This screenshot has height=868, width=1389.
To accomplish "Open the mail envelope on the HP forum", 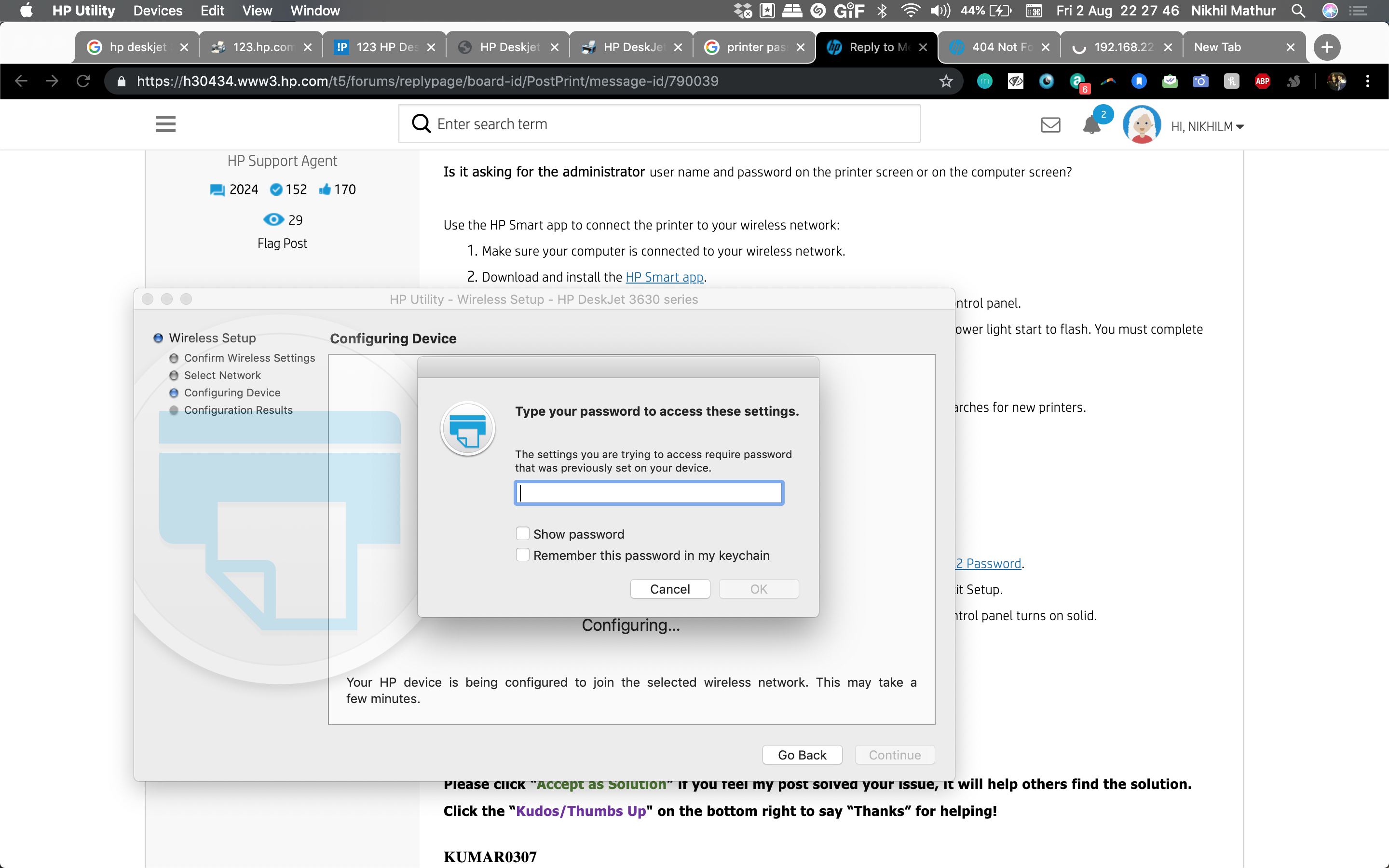I will 1050,124.
